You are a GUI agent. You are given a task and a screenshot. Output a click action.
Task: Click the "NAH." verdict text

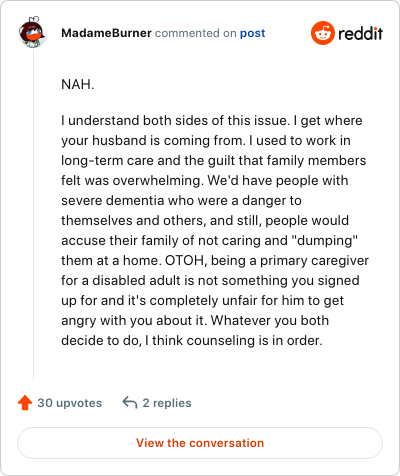(78, 84)
